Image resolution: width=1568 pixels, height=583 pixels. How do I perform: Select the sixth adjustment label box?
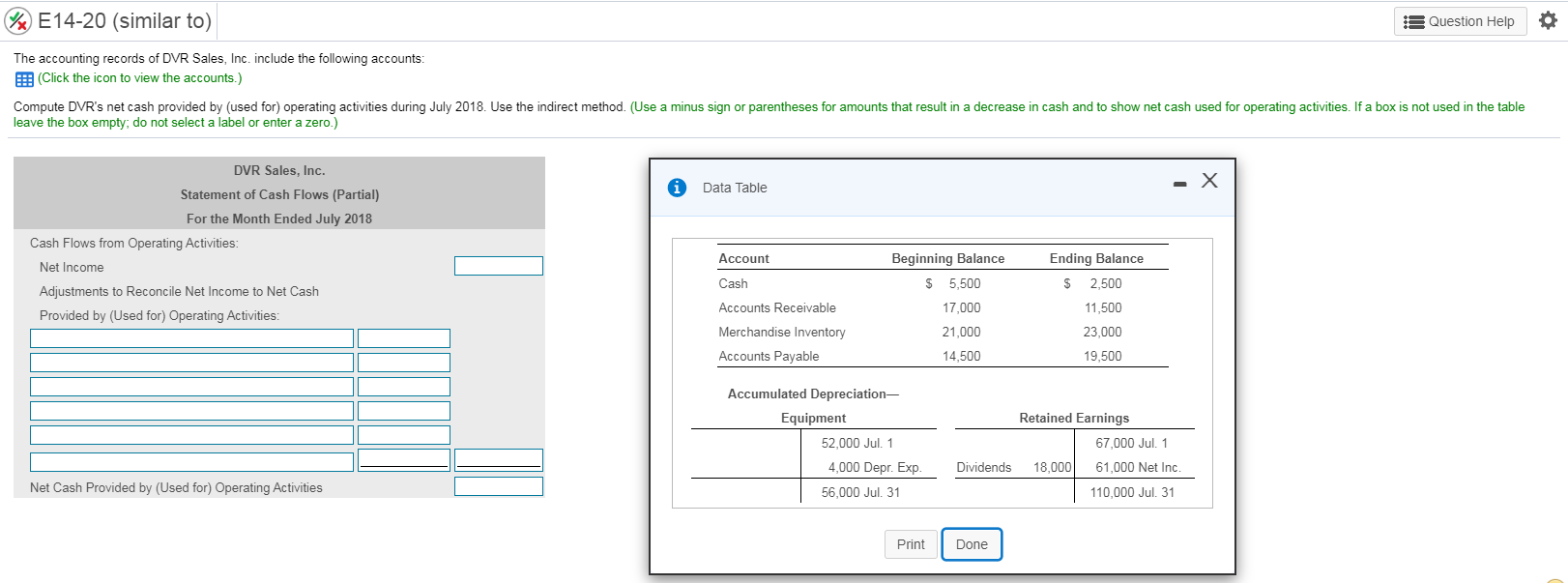tap(191, 462)
